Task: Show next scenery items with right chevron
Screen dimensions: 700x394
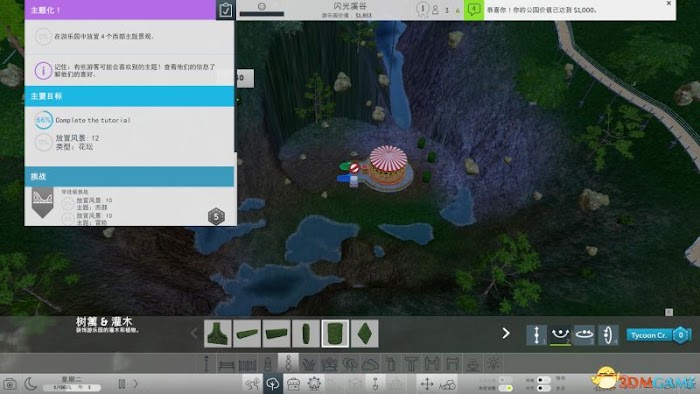Action: click(506, 333)
